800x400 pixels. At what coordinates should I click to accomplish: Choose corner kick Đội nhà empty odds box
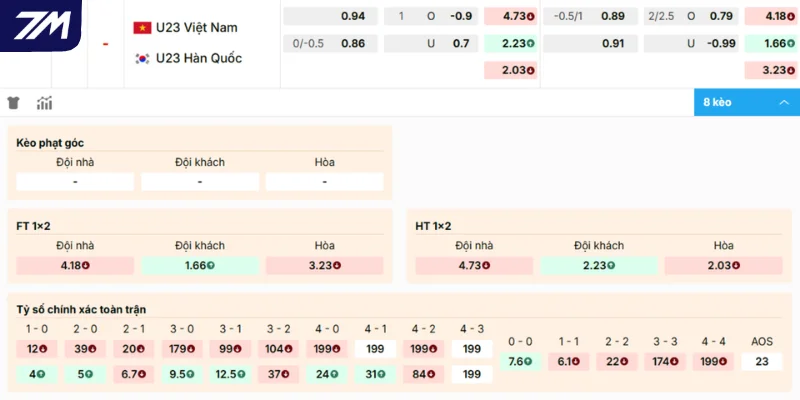pos(75,182)
